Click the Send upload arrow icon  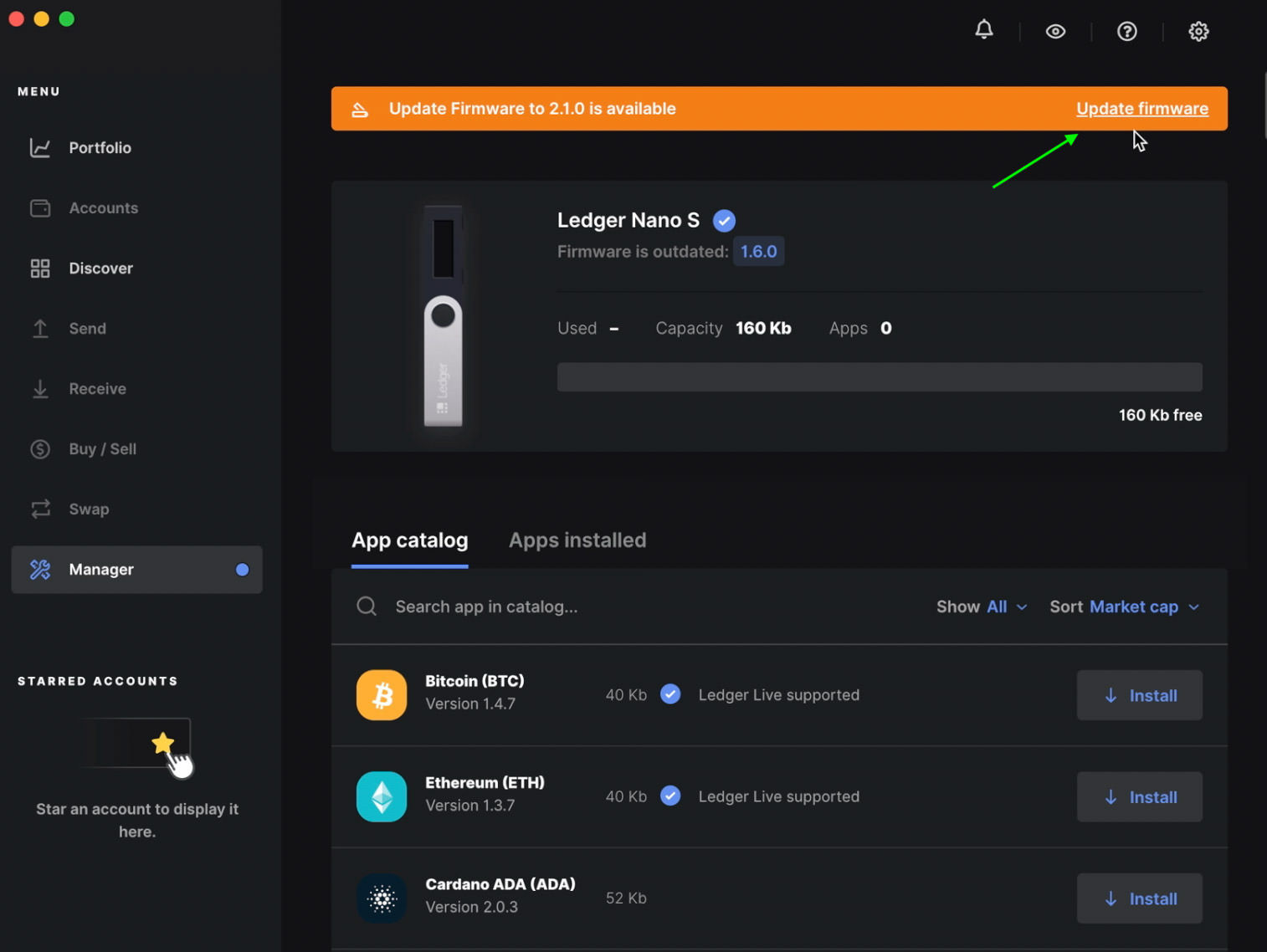(40, 328)
